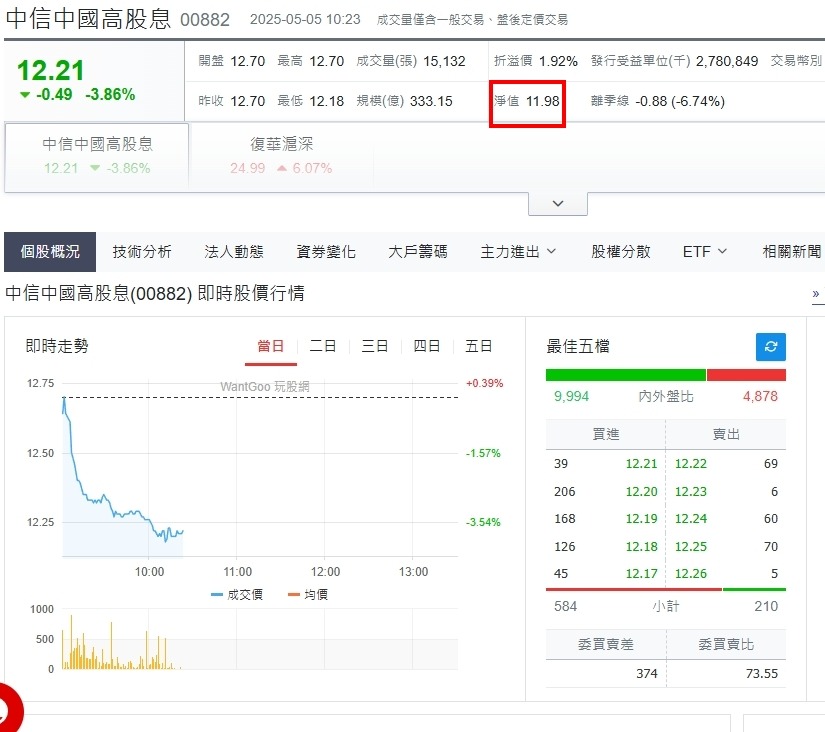
Task: Click the 委買賣差 value 374
Action: [647, 674]
